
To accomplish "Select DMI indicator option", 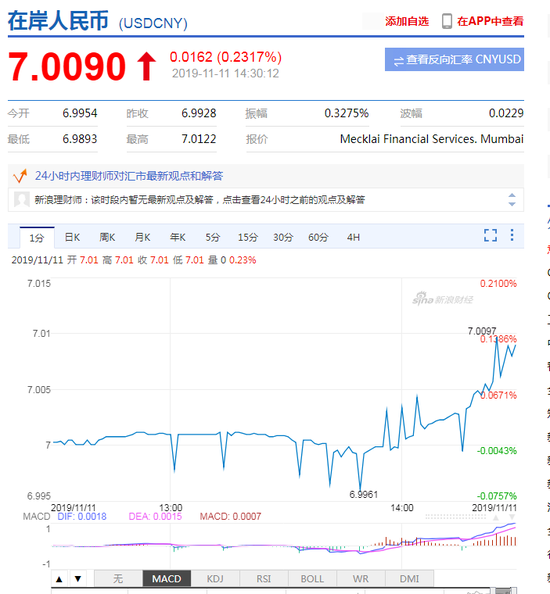I will click(409, 578).
